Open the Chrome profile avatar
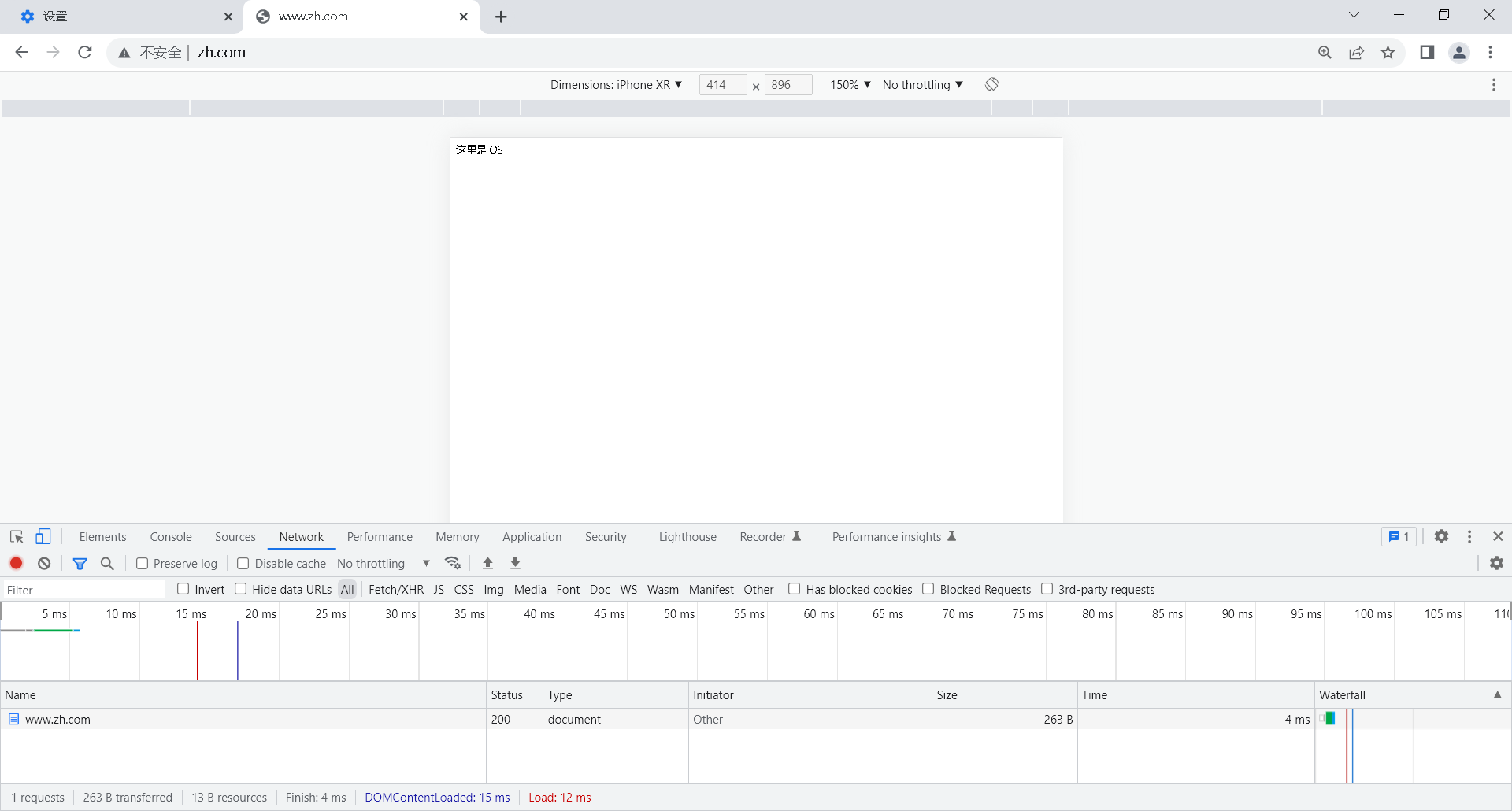The height and width of the screenshot is (811, 1512). coord(1459,53)
